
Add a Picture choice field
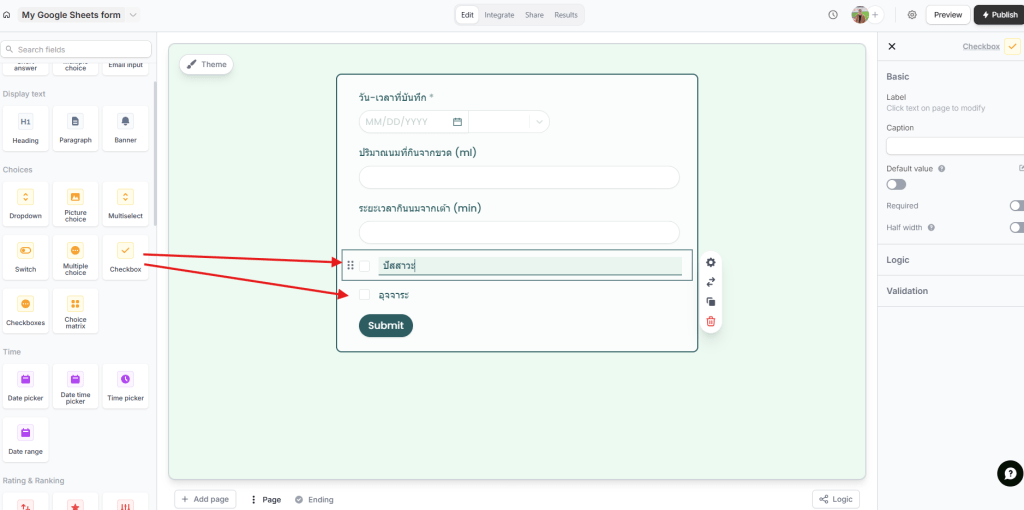click(x=75, y=204)
